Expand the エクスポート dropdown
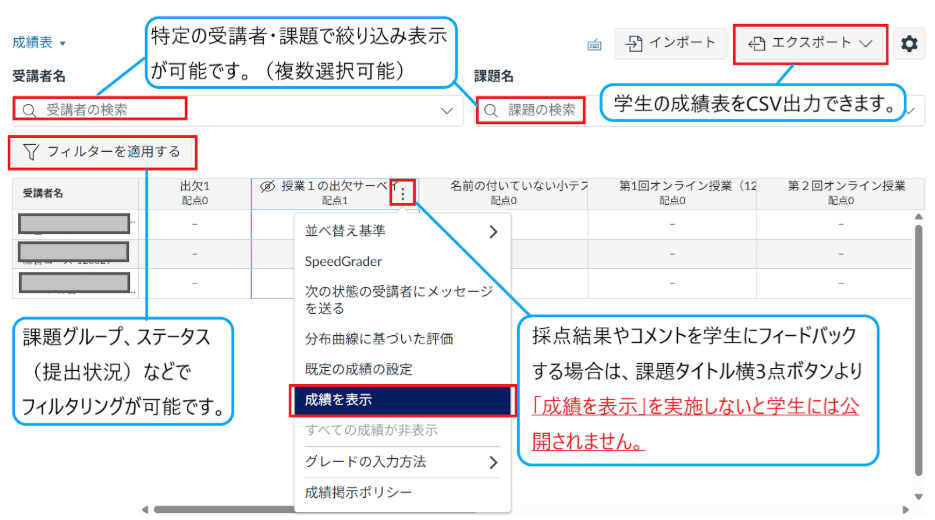This screenshot has height=520, width=935. click(x=810, y=44)
